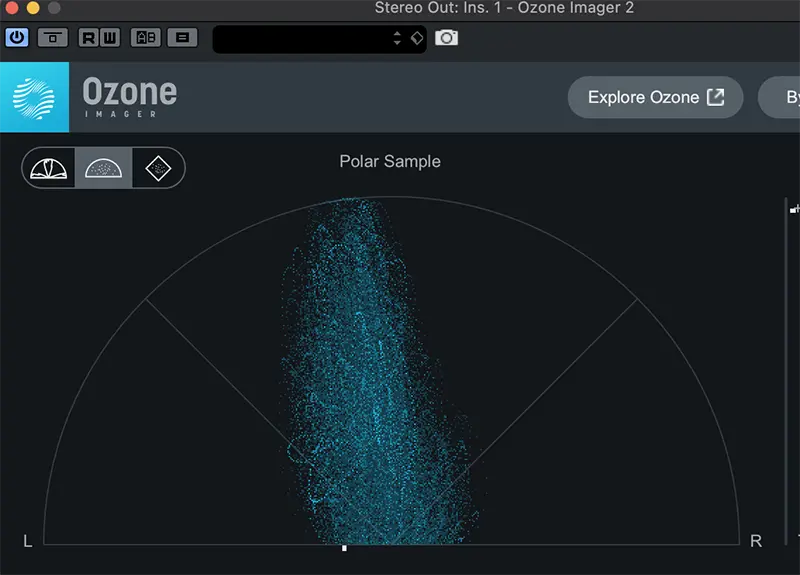This screenshot has width=800, height=575.
Task: Take plugin snapshot with camera icon
Action: point(446,38)
